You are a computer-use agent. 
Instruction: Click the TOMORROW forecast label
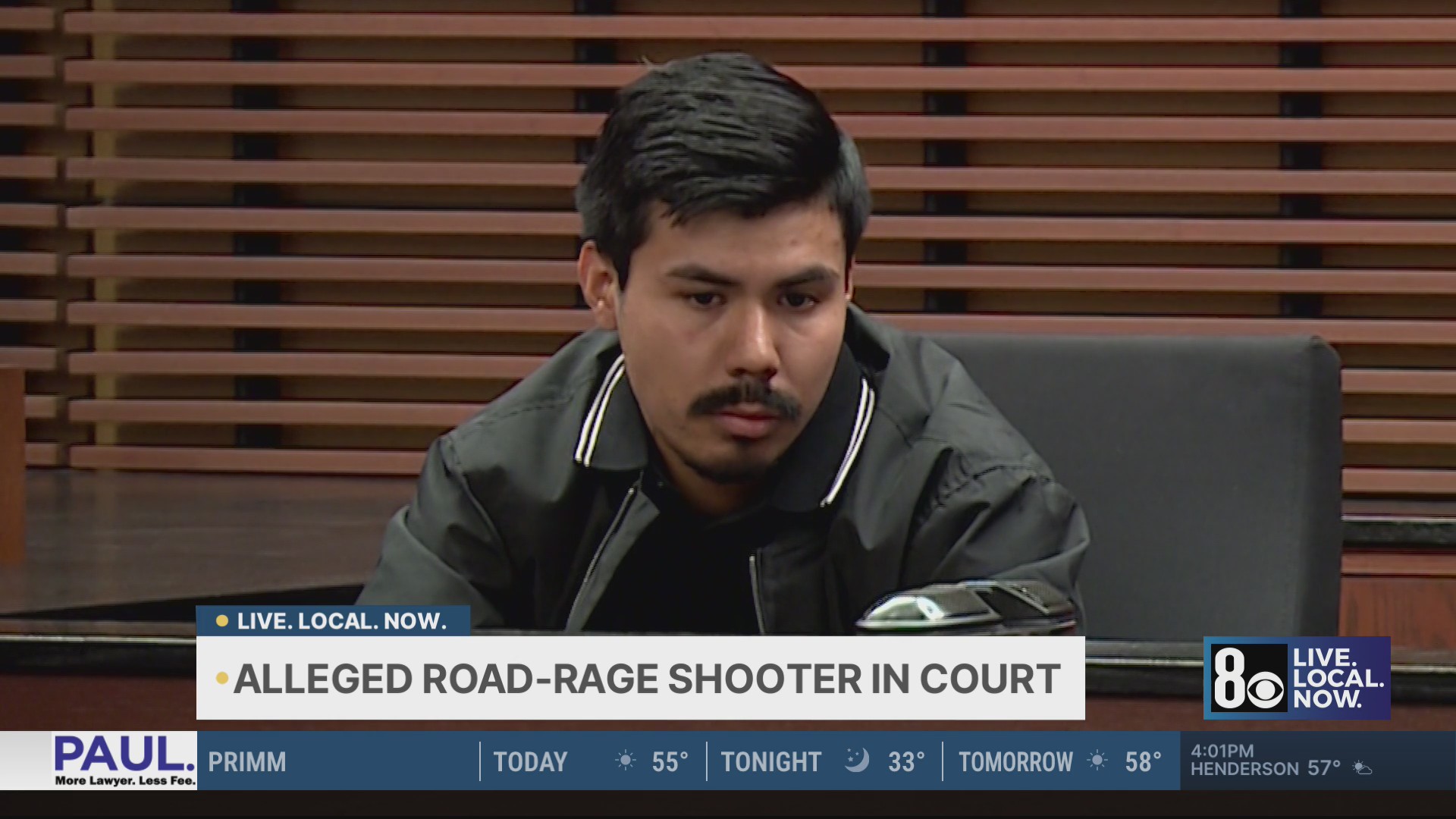pyautogui.click(x=1015, y=761)
